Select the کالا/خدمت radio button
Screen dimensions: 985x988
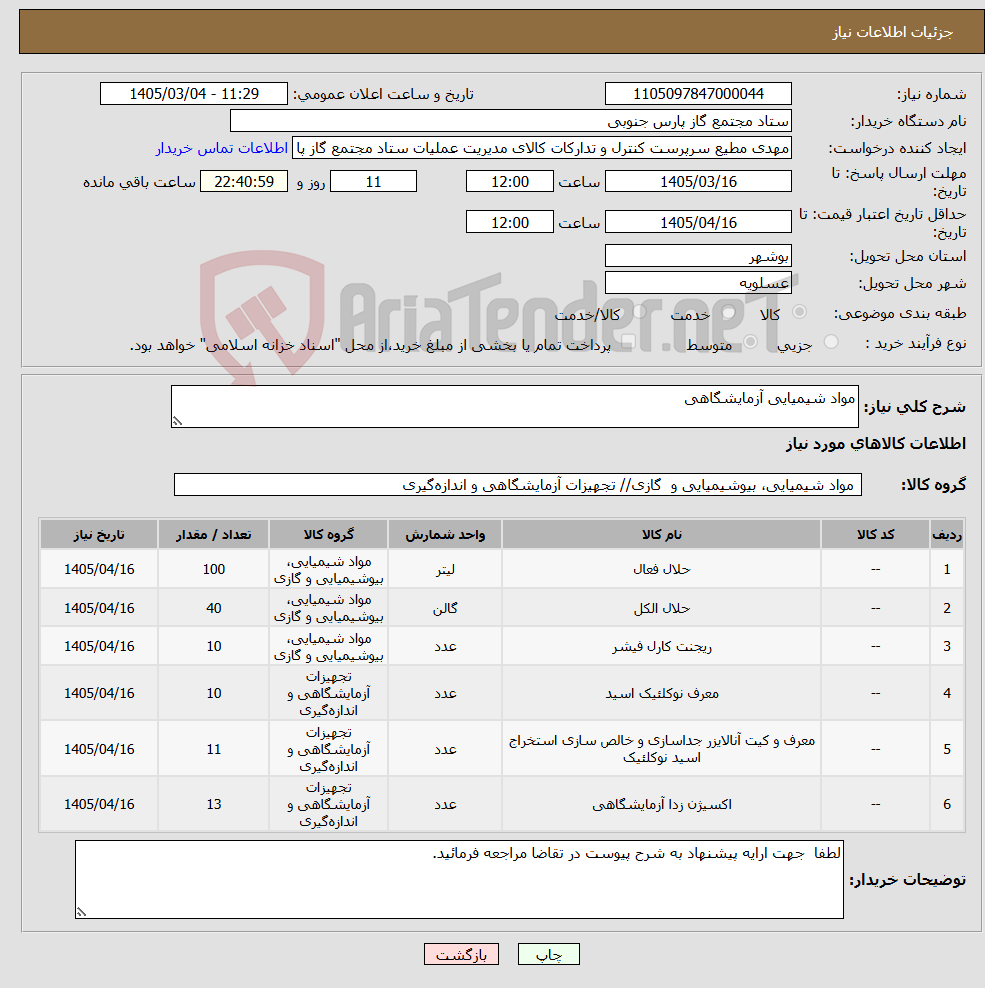click(639, 311)
